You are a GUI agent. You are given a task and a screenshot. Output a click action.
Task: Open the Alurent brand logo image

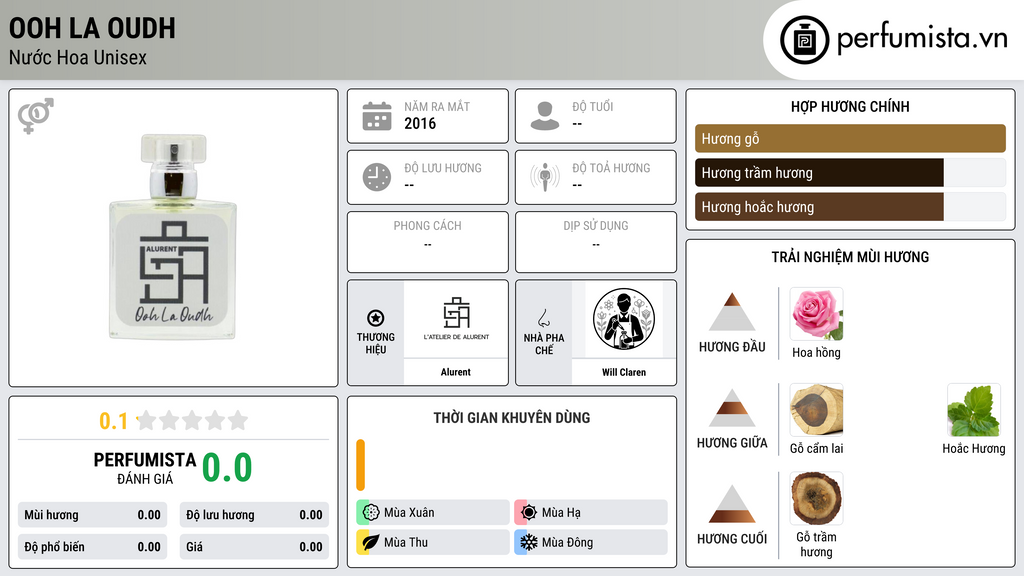click(456, 319)
